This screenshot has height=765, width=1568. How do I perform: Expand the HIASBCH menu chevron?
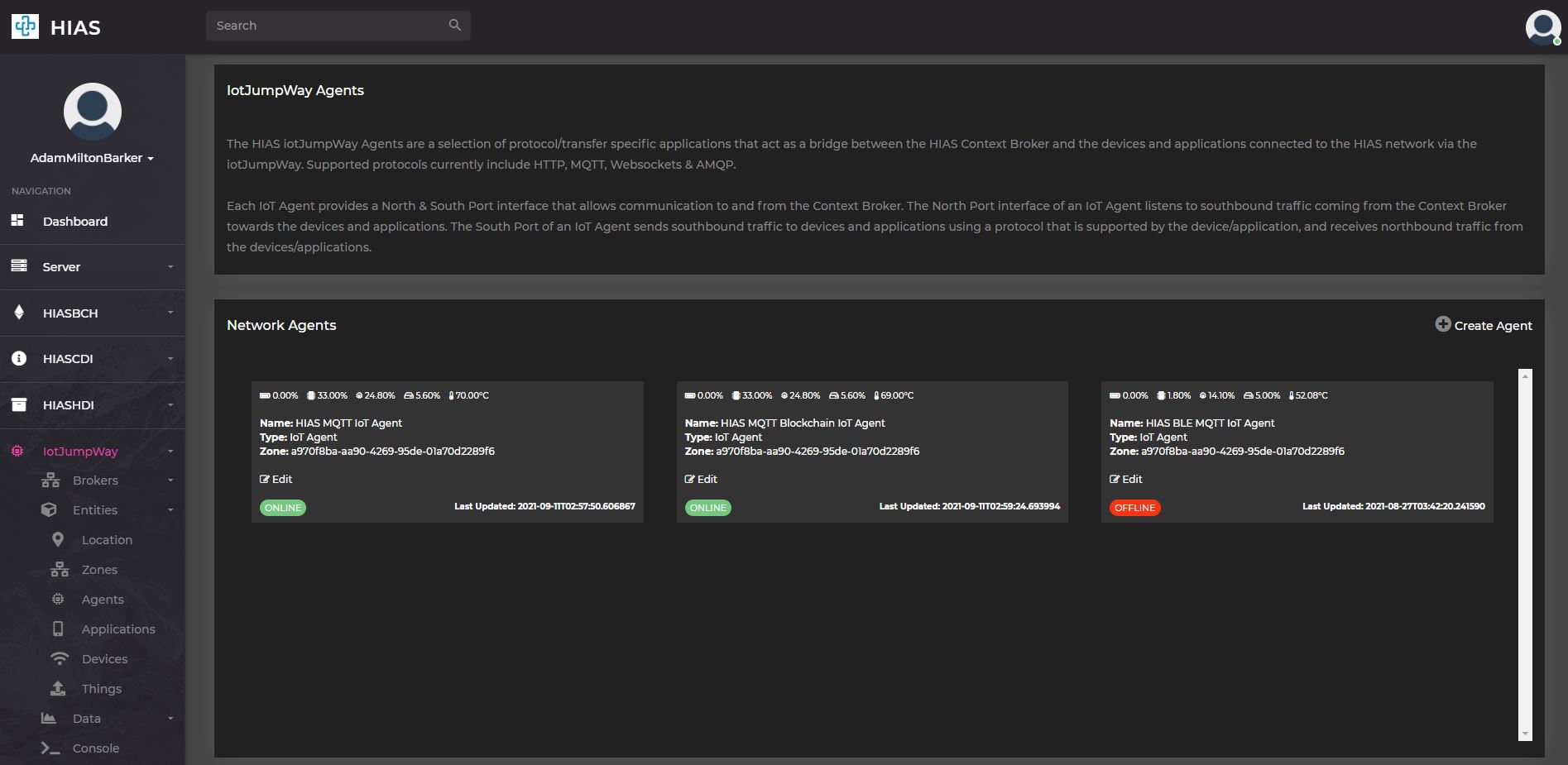170,313
